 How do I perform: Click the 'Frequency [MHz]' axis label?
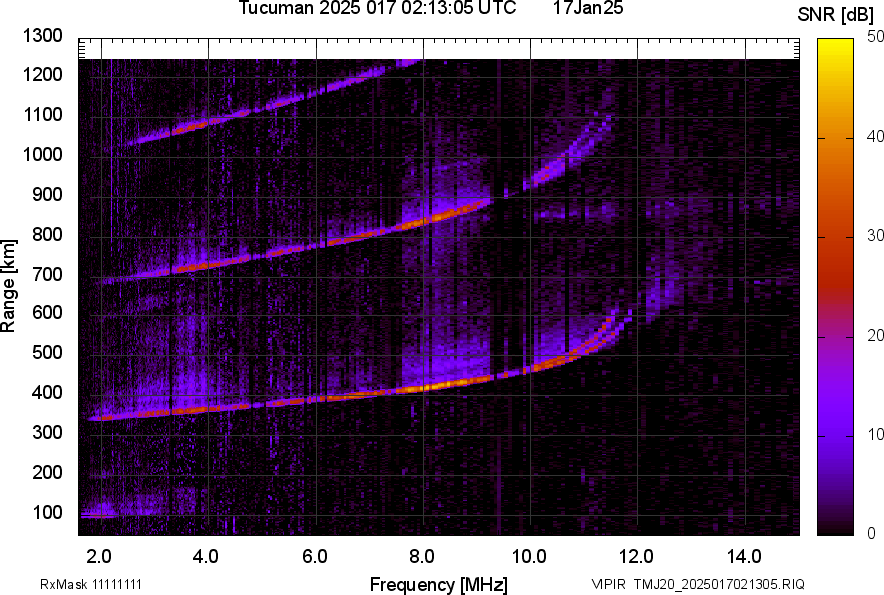tap(439, 585)
